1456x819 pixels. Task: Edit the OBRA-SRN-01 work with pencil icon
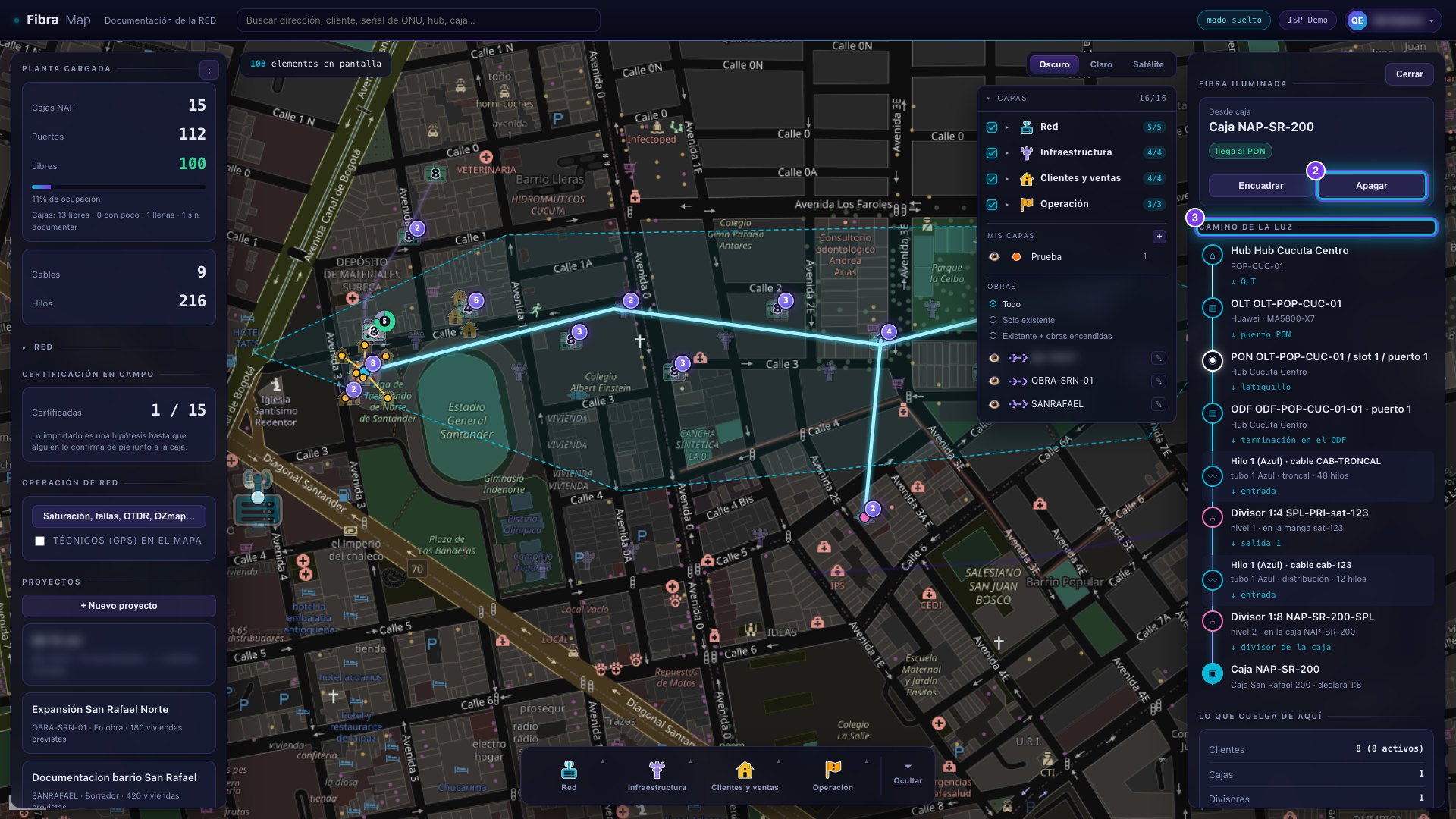tap(1158, 381)
